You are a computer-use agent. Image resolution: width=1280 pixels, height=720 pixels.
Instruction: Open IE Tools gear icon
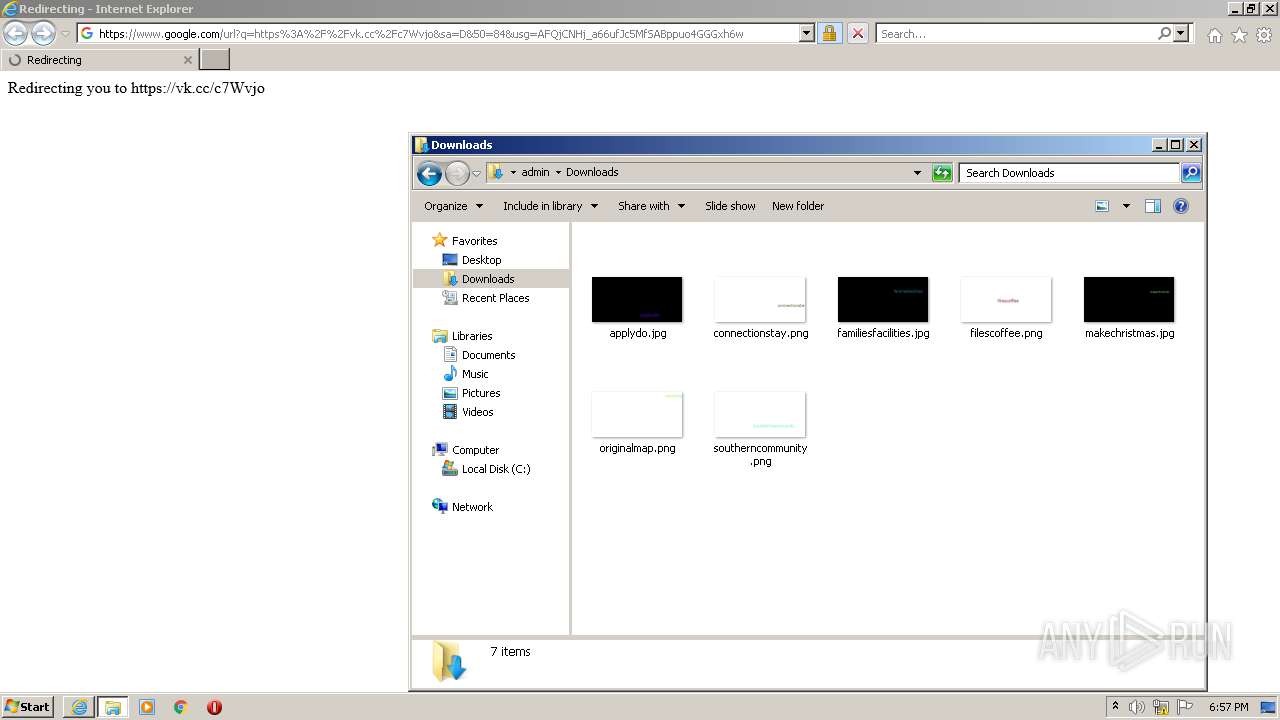[x=1264, y=35]
